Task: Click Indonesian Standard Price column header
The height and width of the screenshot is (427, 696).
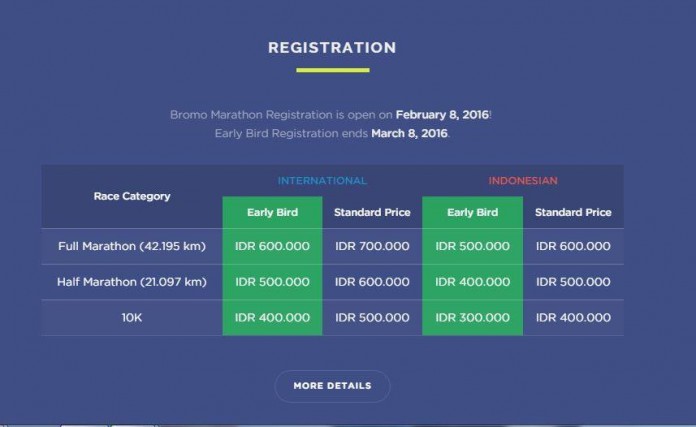Action: [573, 213]
